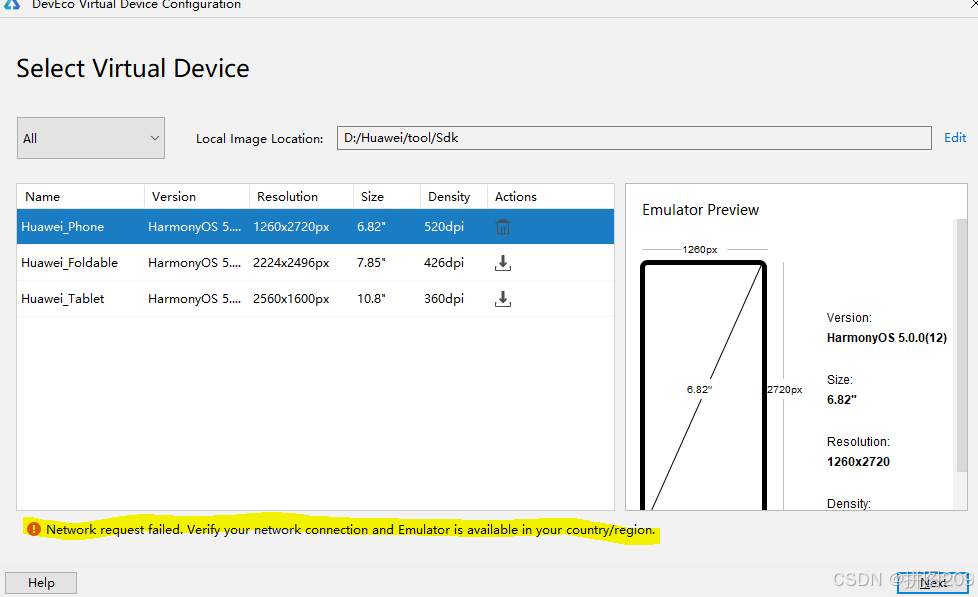Select the Huawei_Tablet device row
Screen dimensions: 978x597
(x=316, y=299)
